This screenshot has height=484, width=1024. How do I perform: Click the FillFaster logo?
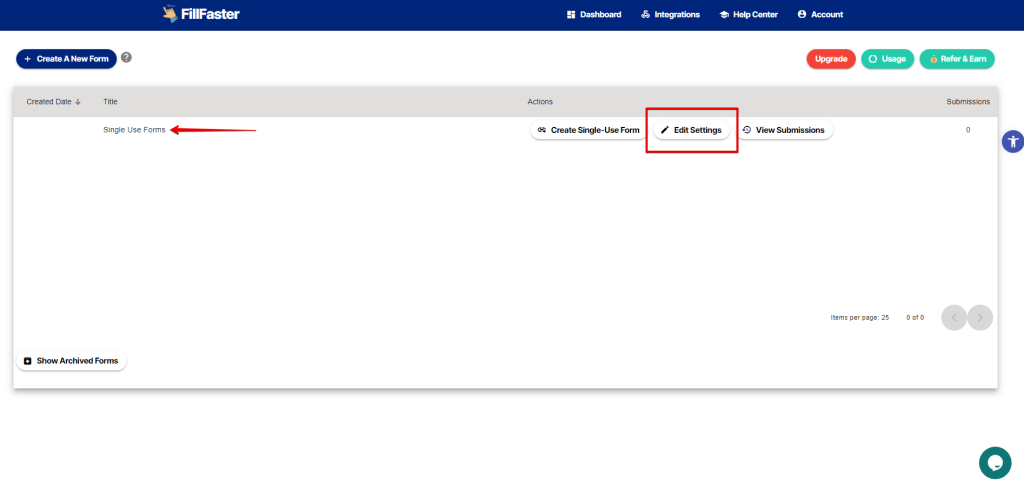tap(200, 15)
